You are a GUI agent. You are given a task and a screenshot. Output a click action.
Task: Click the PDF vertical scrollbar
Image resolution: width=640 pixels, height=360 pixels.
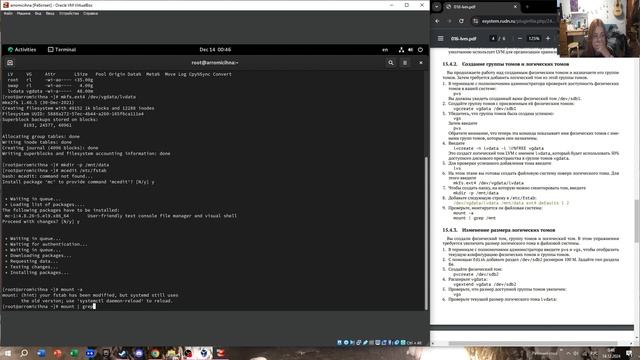637,220
